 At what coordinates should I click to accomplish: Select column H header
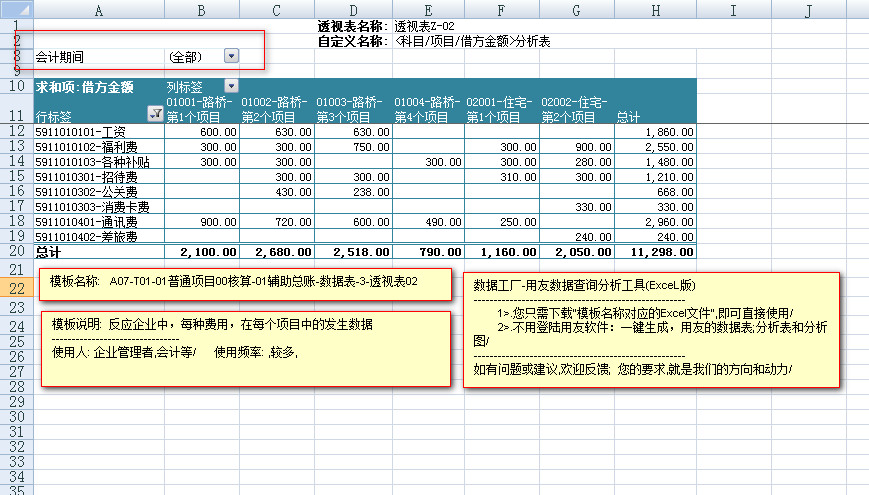[655, 9]
